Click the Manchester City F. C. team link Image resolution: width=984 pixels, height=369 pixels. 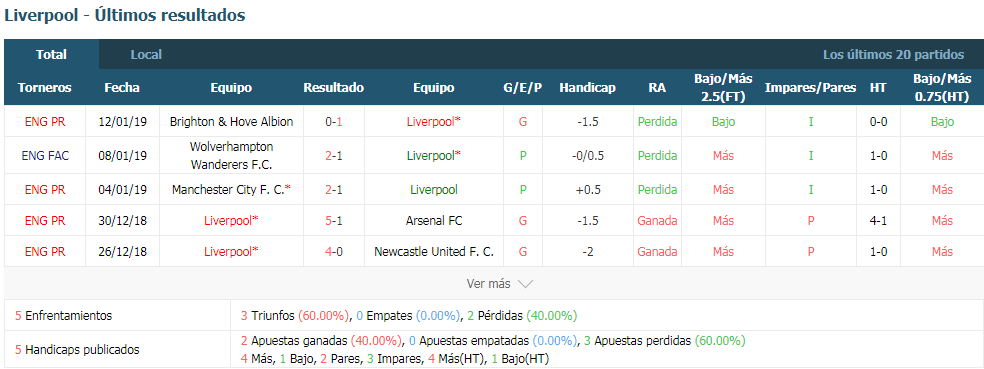click(x=232, y=190)
